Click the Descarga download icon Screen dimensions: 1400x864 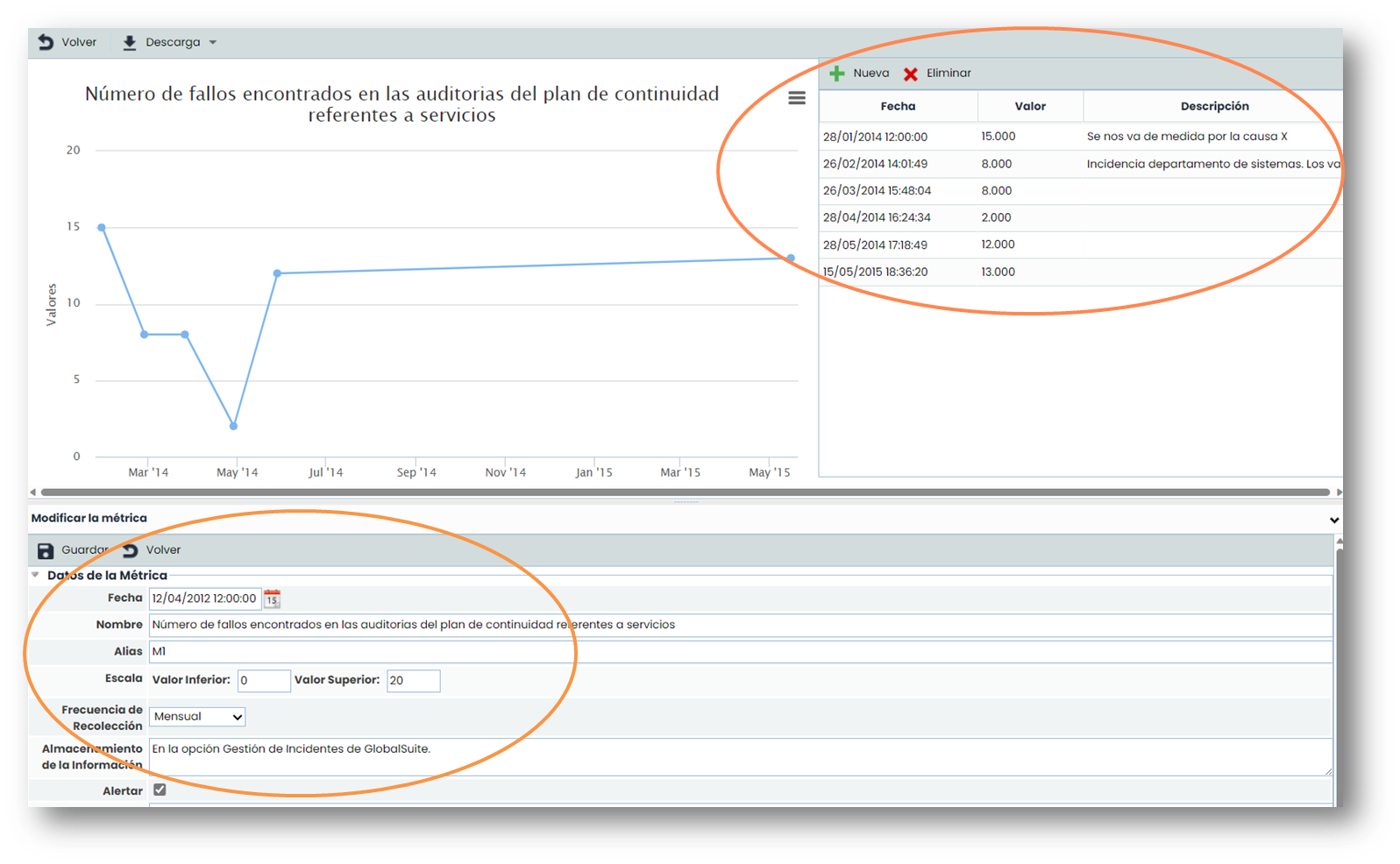pyautogui.click(x=130, y=43)
